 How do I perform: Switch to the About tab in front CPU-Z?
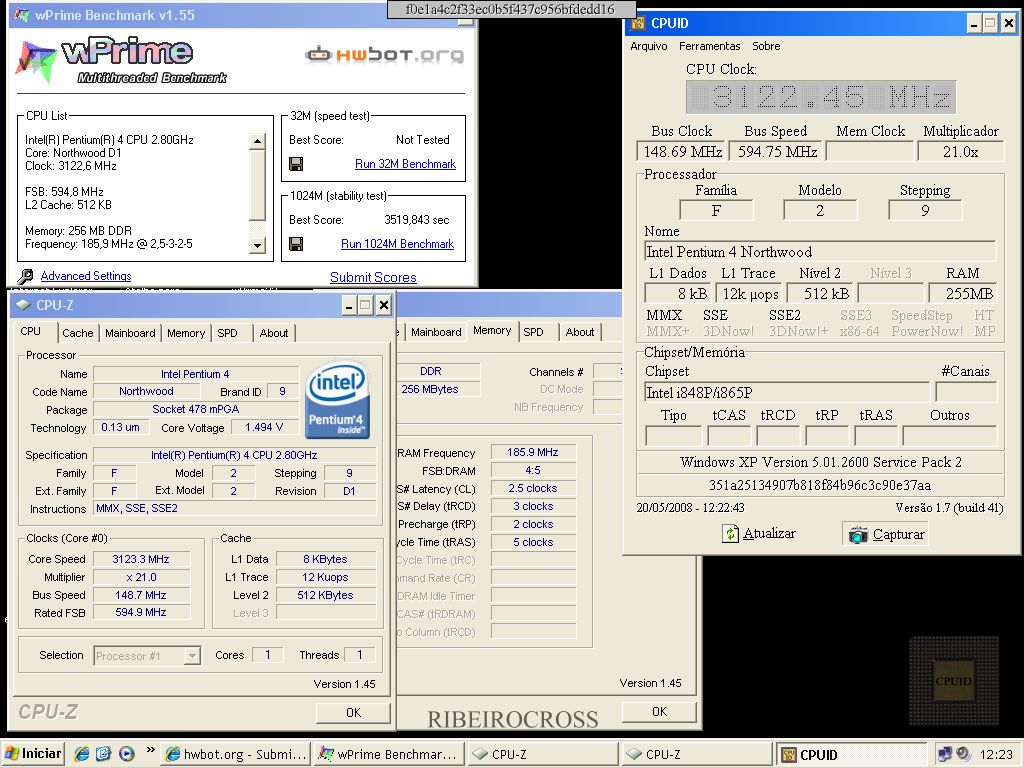pos(274,333)
